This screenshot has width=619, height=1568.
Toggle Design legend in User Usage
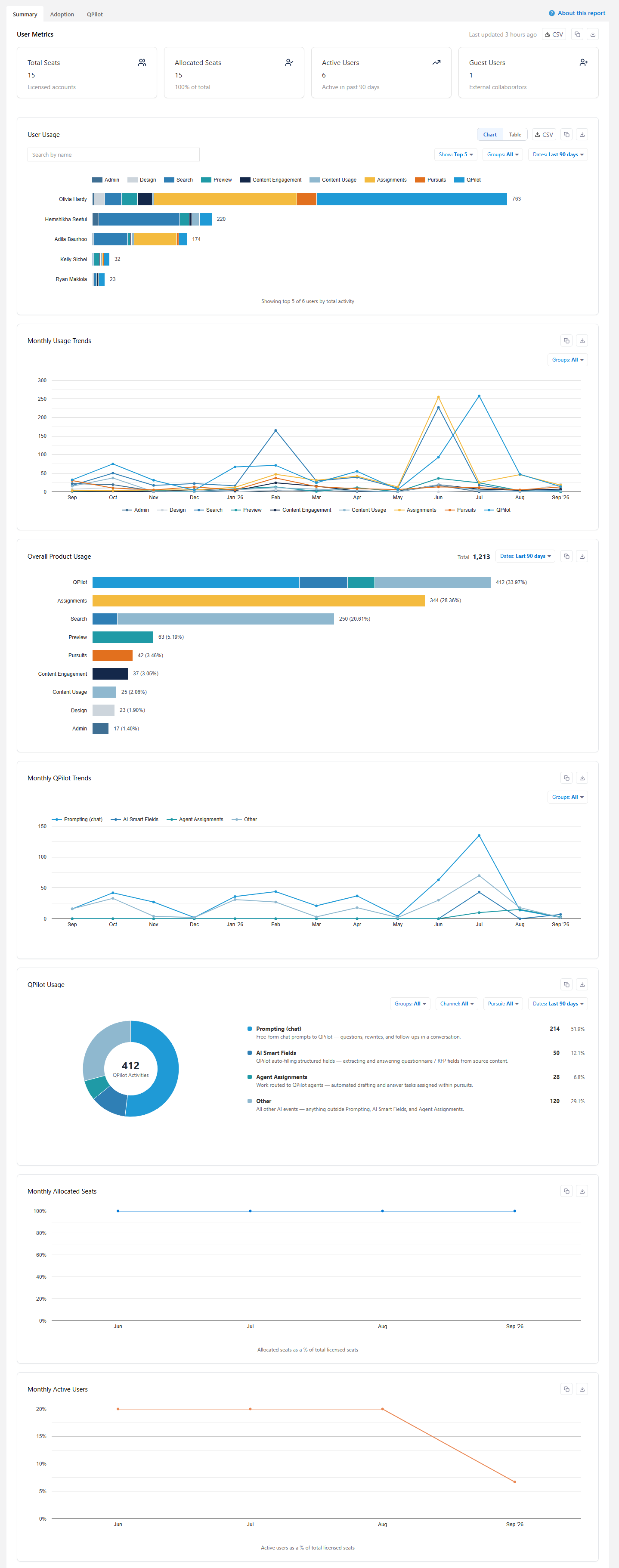tap(142, 179)
